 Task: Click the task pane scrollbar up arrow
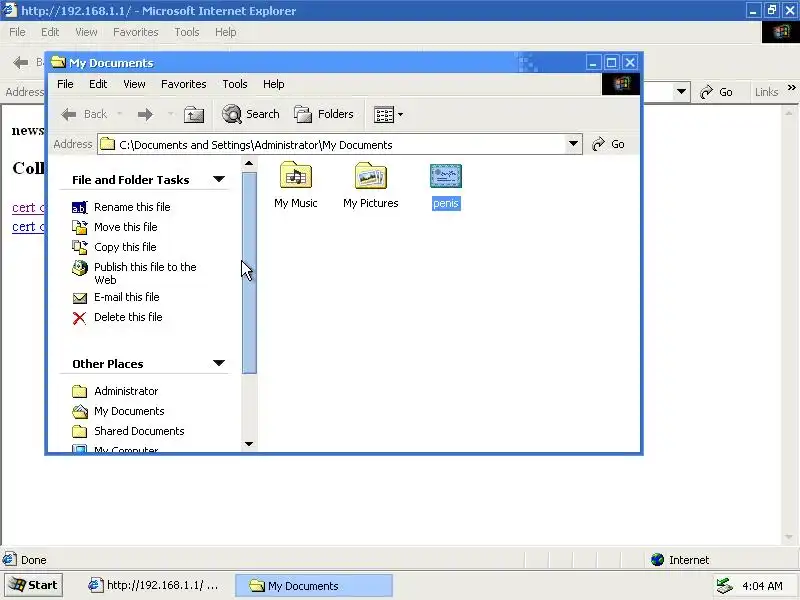pyautogui.click(x=249, y=164)
